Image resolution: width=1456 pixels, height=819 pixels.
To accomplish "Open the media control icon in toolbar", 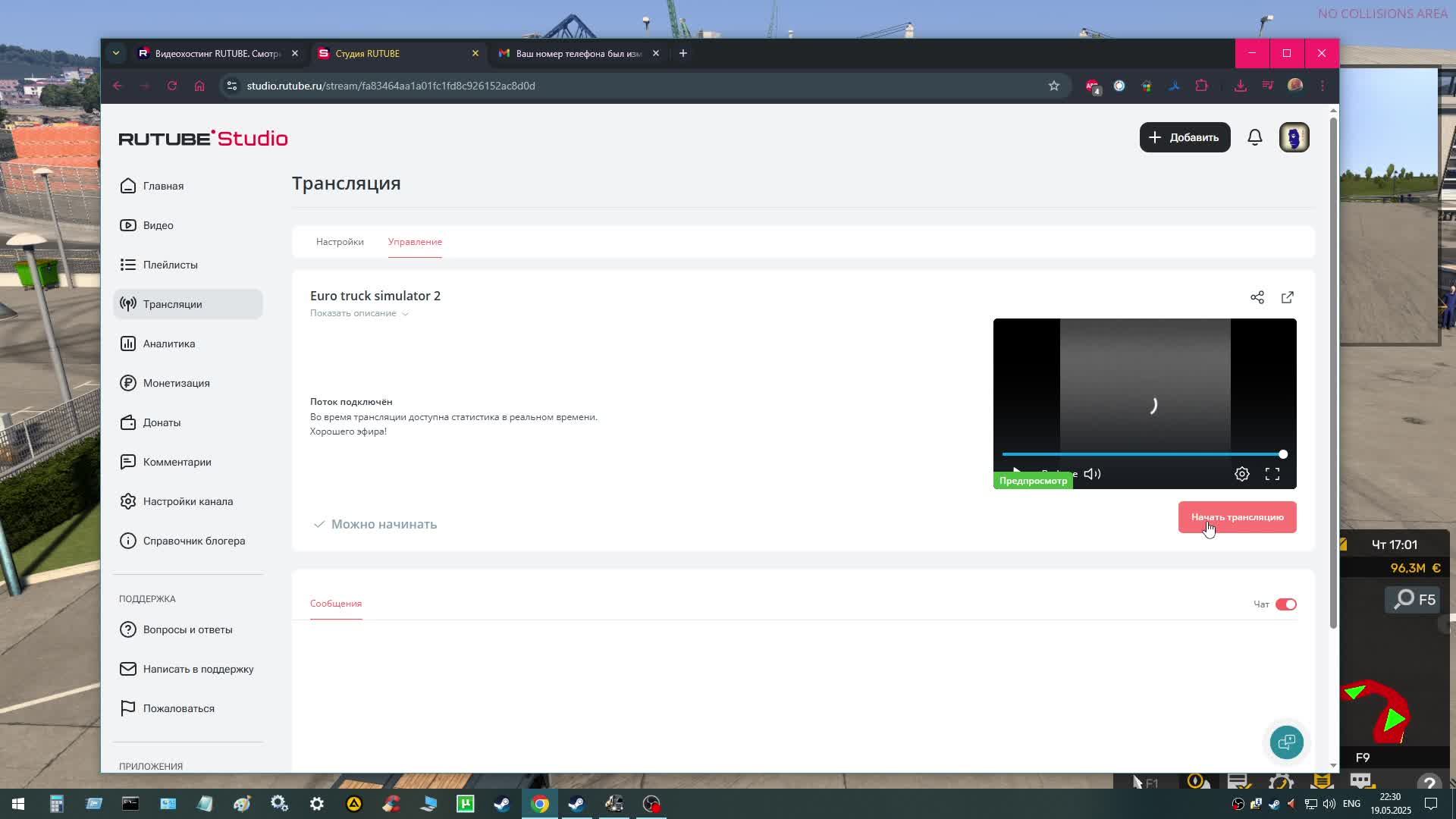I will [x=1268, y=86].
